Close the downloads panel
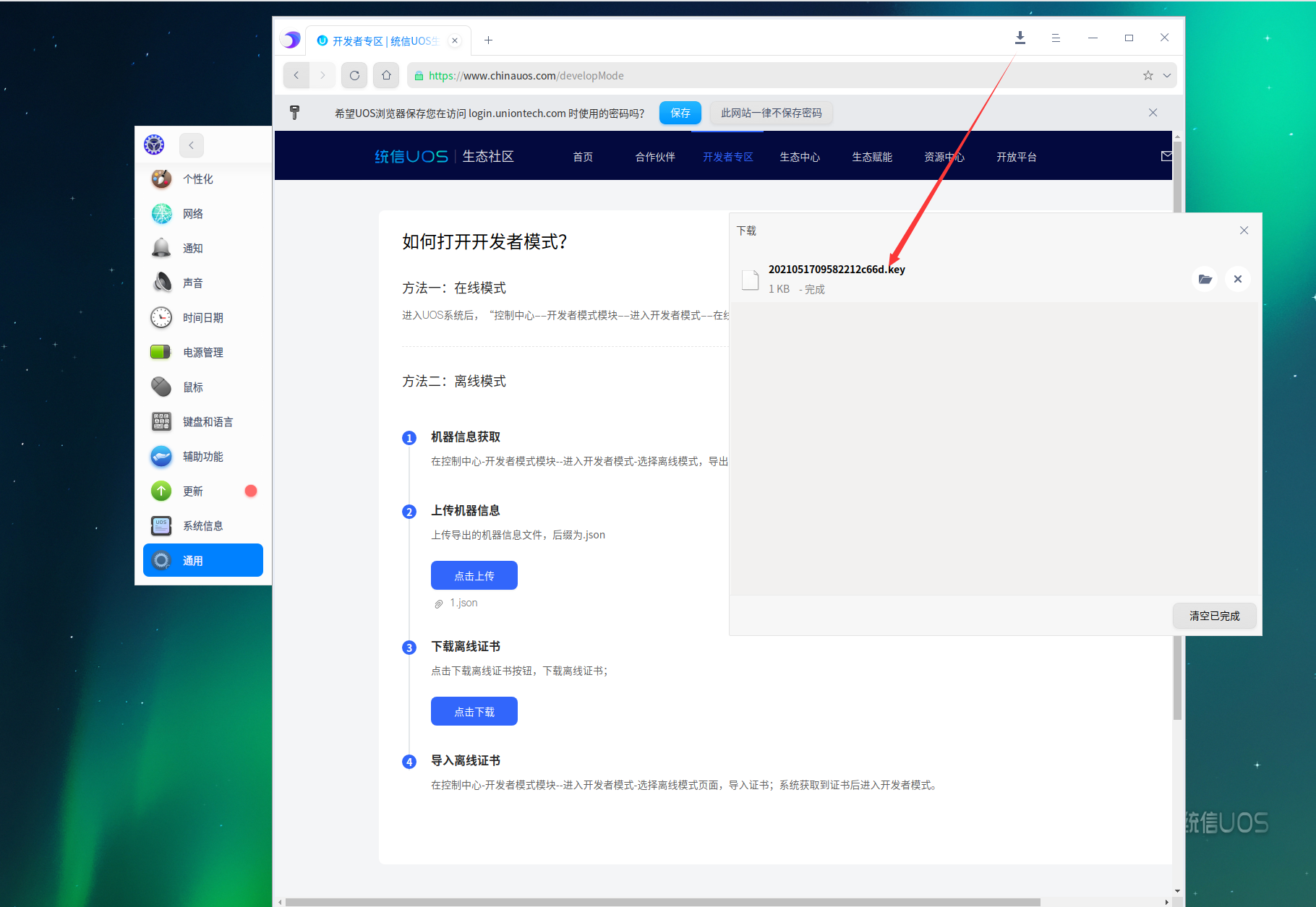The width and height of the screenshot is (1316, 907). tap(1244, 231)
